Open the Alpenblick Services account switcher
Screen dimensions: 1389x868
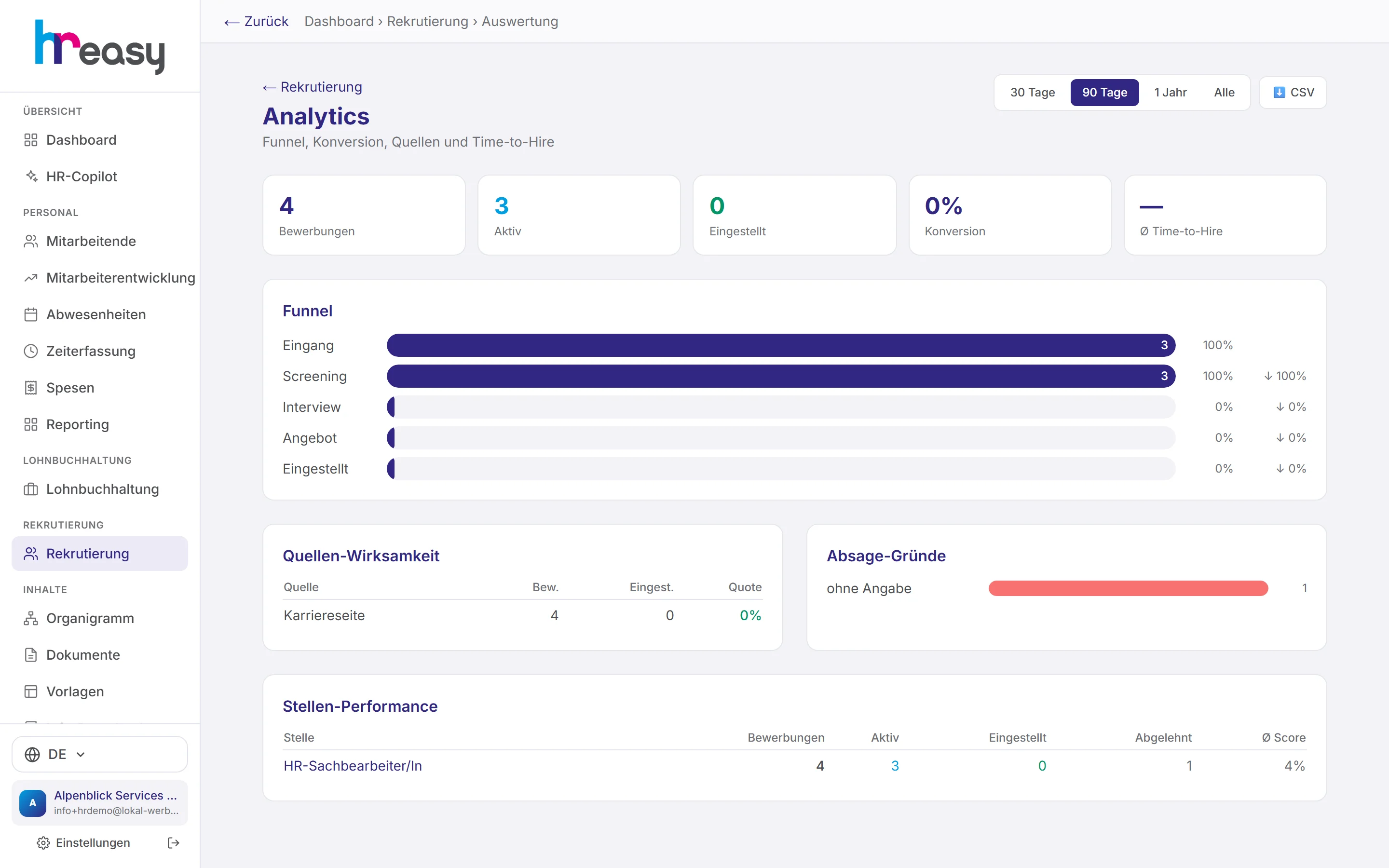(x=100, y=802)
